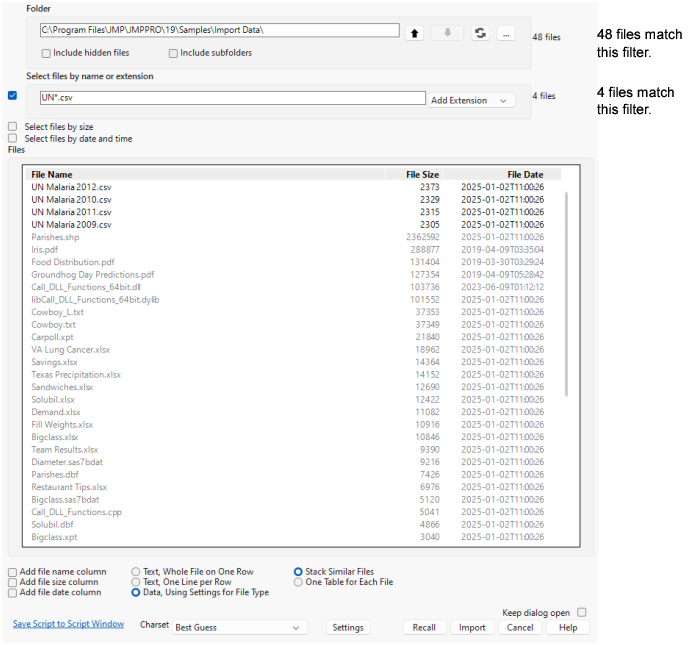Click Solubil.dbf file row
Viewport: 697px width, 645px height.
[x=288, y=525]
